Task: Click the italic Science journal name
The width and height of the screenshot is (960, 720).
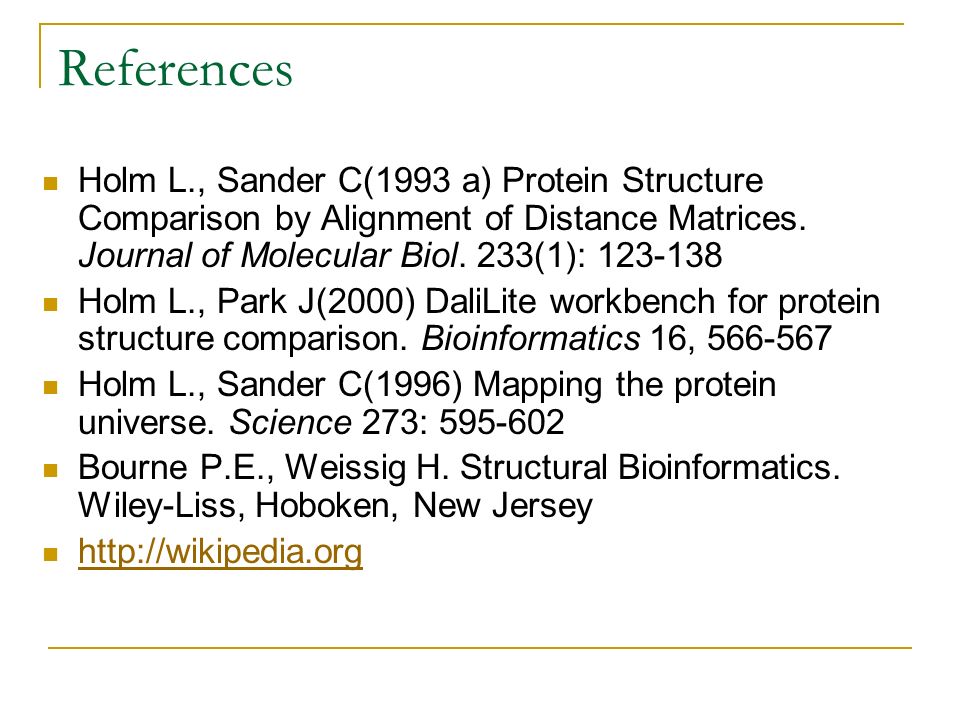Action: 290,422
